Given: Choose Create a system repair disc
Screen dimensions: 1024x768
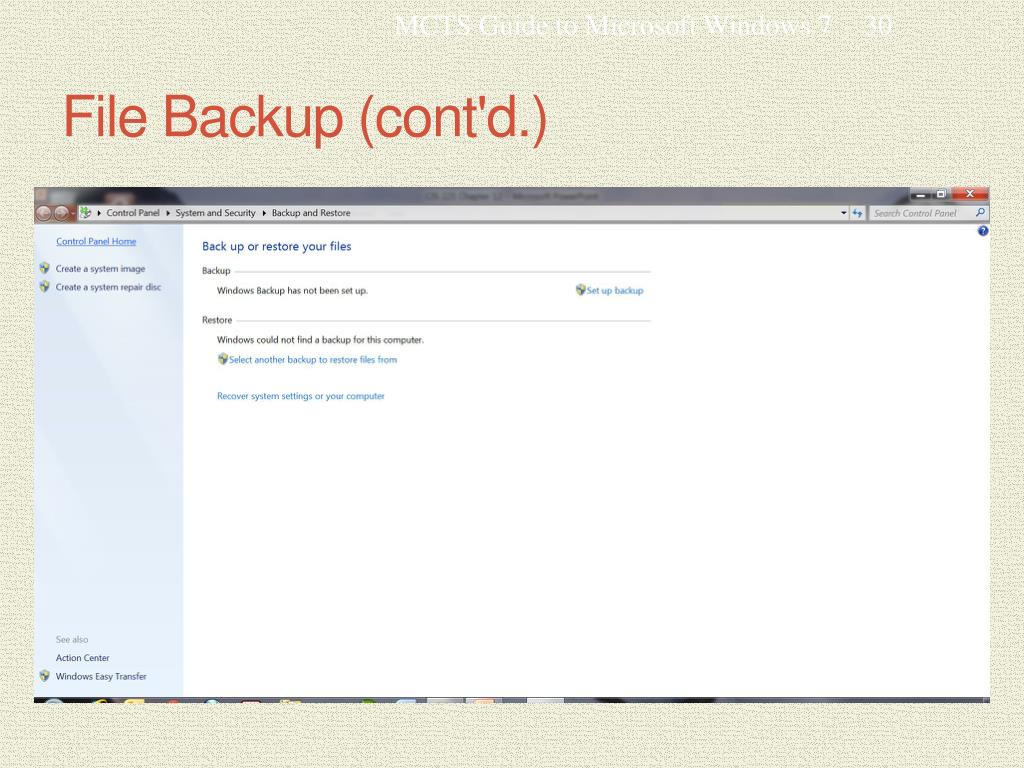Looking at the screenshot, I should [108, 287].
